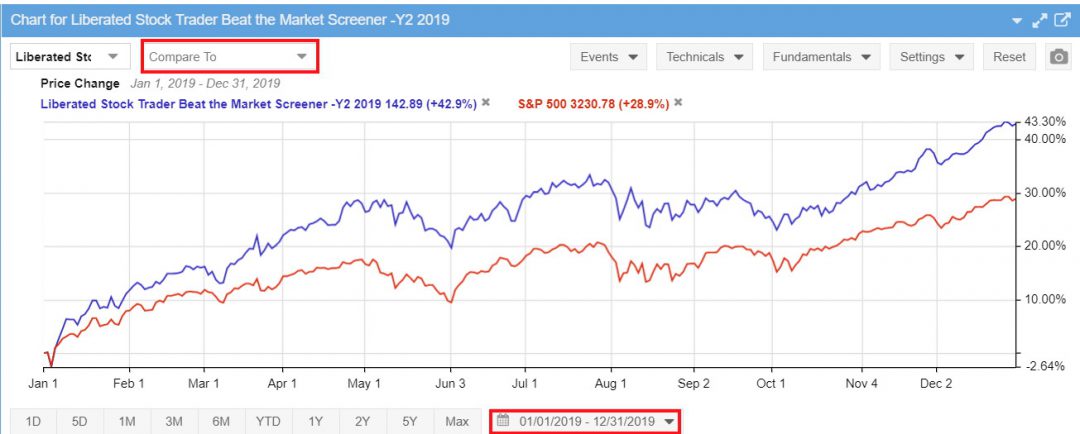Screen dimensions: 1080x434
Task: Open the 01/01/2019 - 12/31/2019 date picker
Action: tap(586, 421)
